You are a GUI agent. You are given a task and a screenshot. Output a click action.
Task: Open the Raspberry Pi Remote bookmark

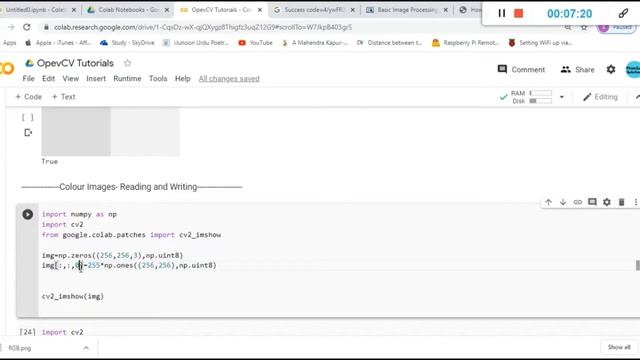pyautogui.click(x=465, y=42)
